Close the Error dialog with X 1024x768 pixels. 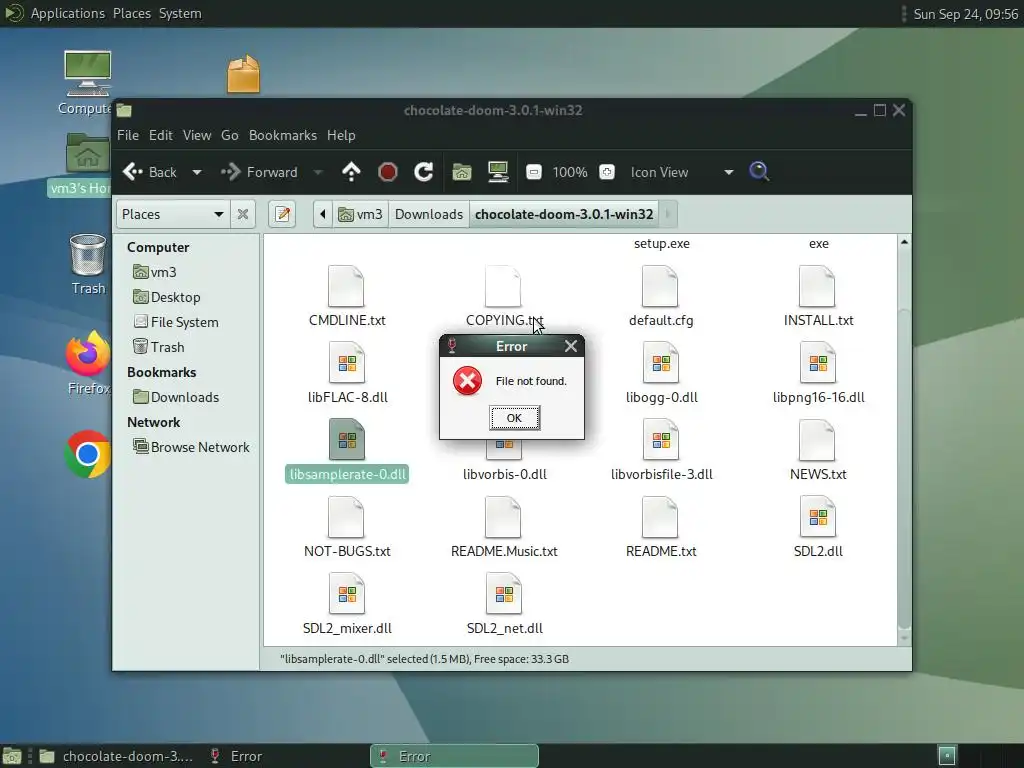point(571,346)
